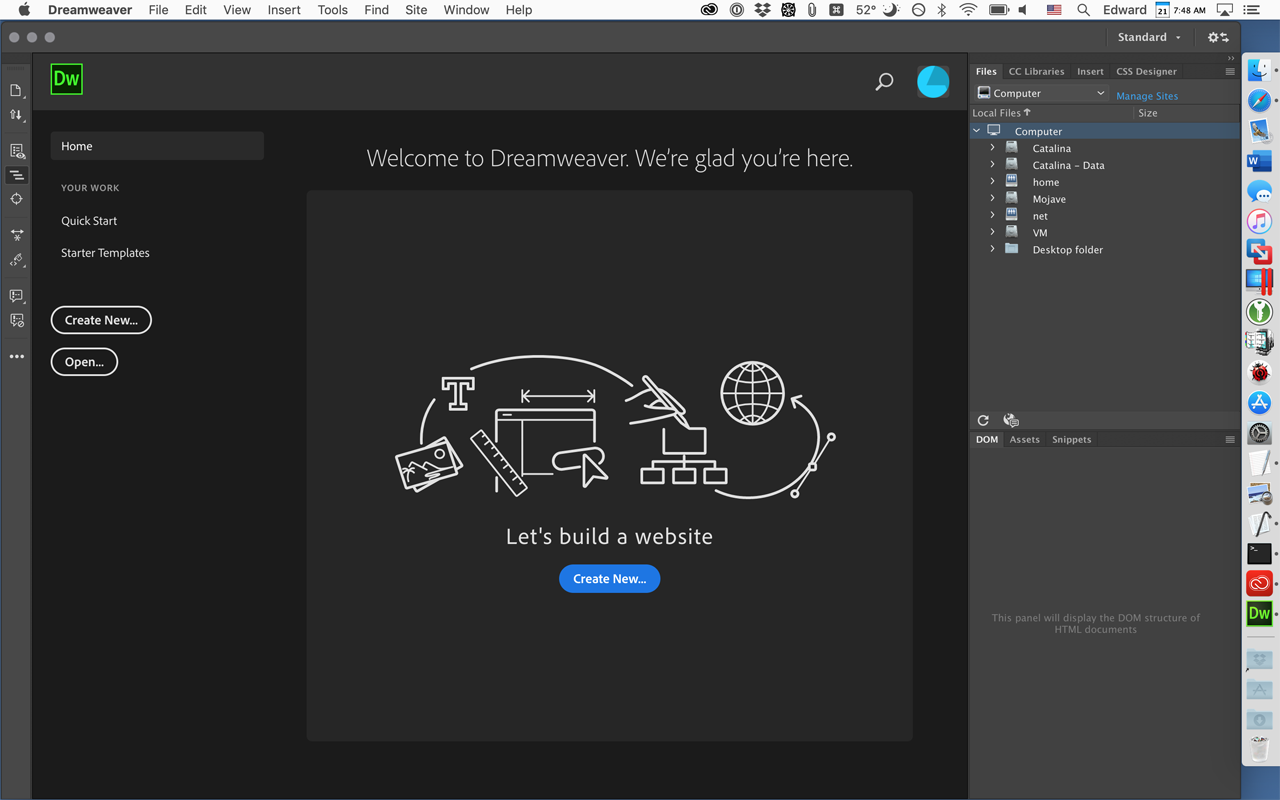Collapse panels using double-arrow icon

(x=1231, y=58)
